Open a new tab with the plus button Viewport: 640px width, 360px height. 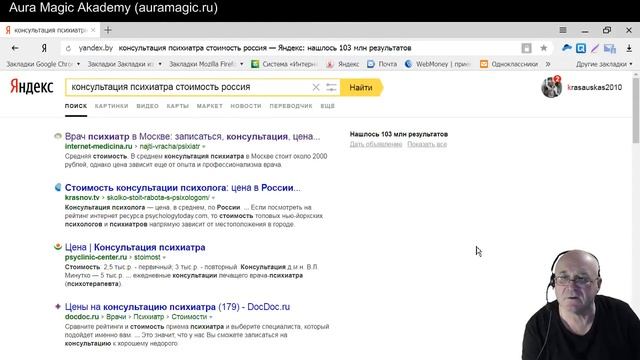[x=108, y=30]
